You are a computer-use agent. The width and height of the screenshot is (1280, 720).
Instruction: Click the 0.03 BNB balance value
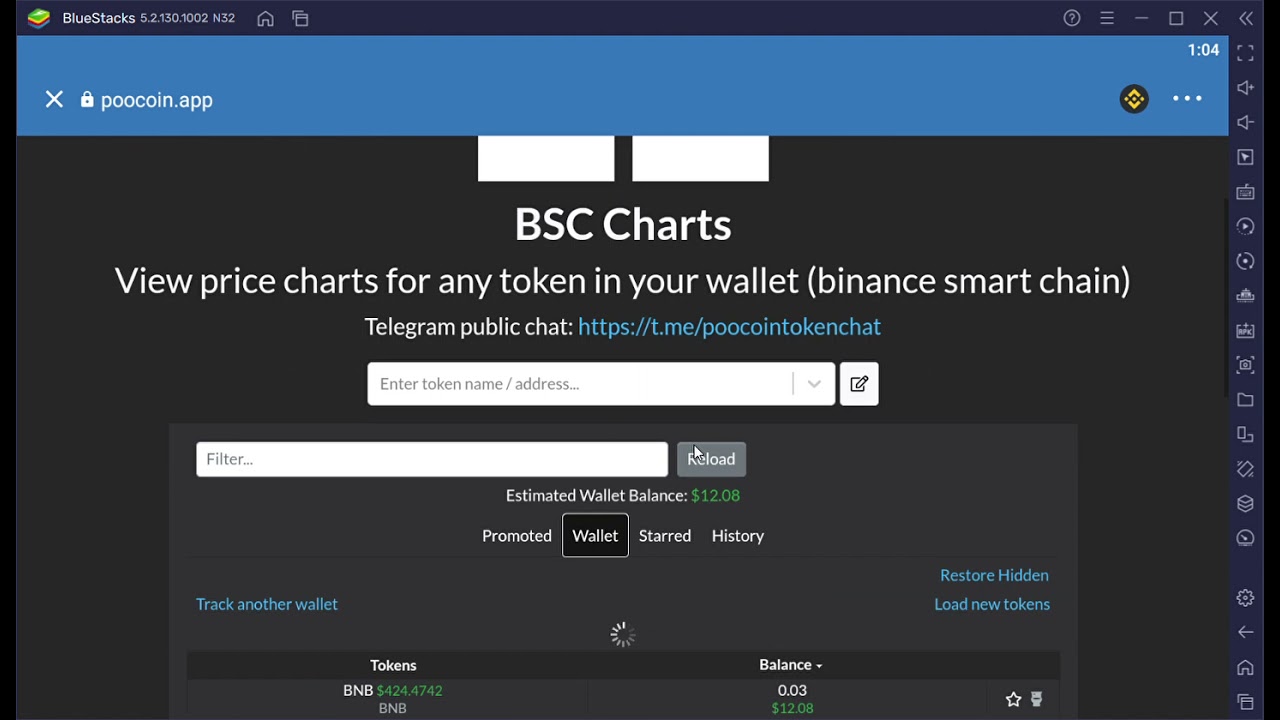click(792, 690)
